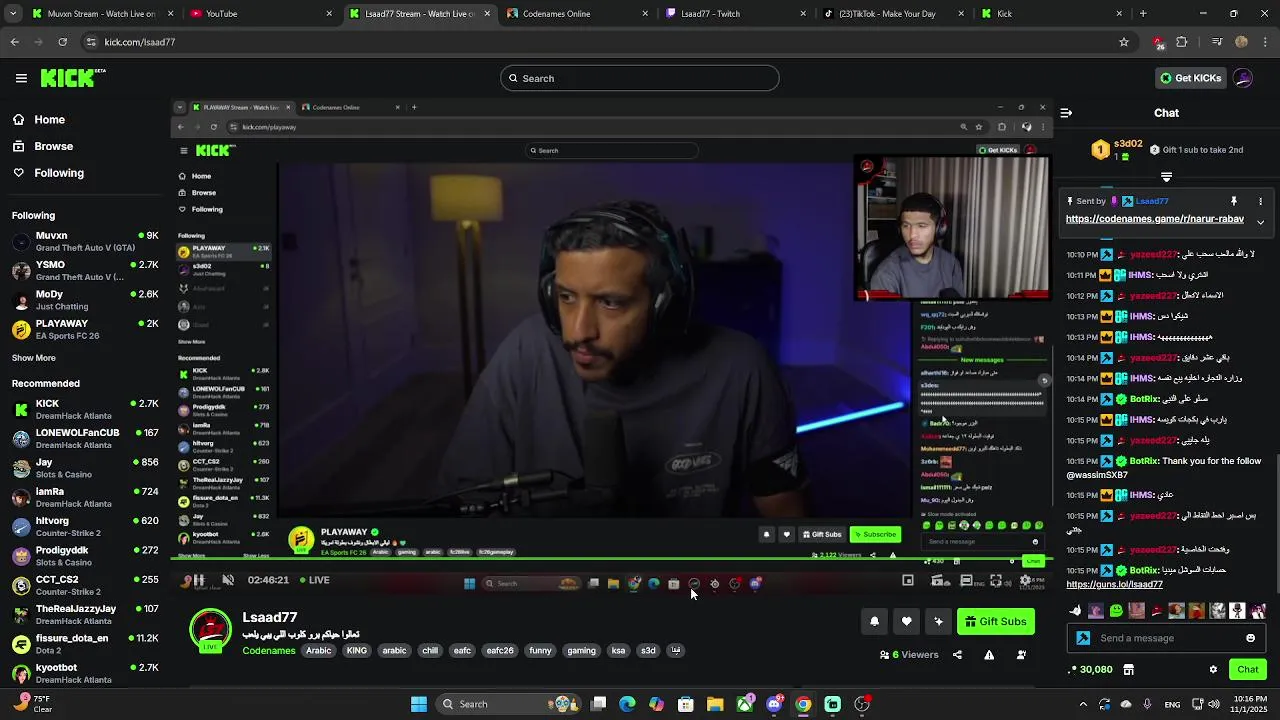Image resolution: width=1280 pixels, height=720 pixels.
Task: Open YSMO channel in sidebar
Action: point(85,270)
